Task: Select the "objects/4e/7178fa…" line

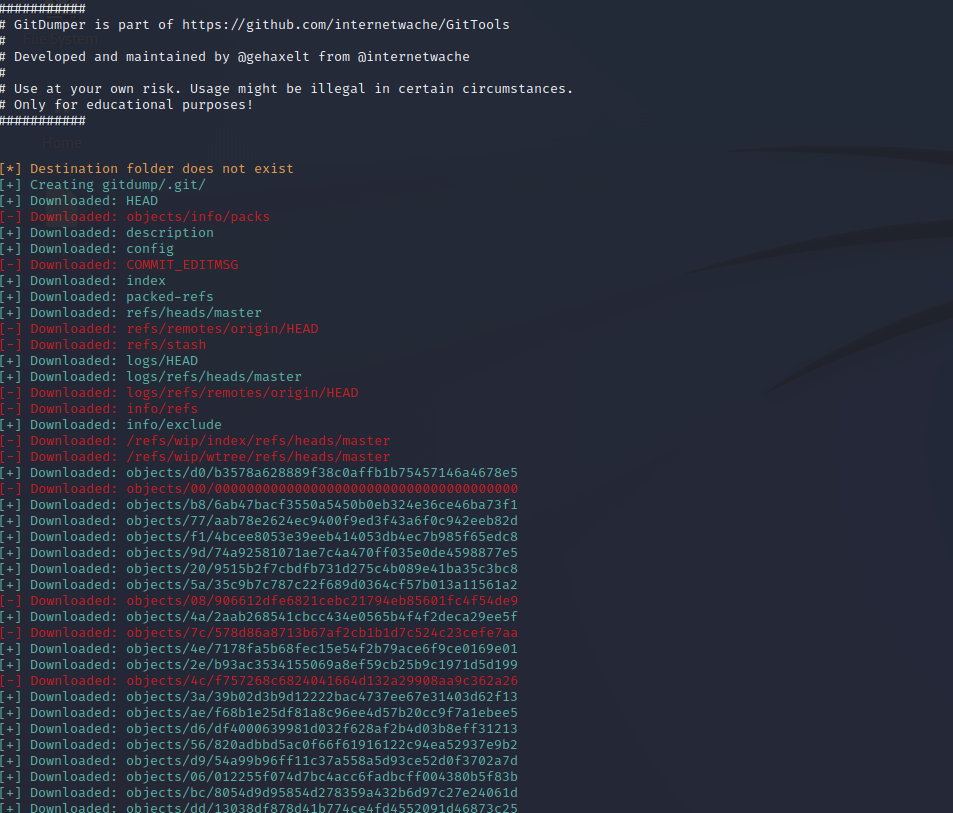Action: click(x=259, y=649)
